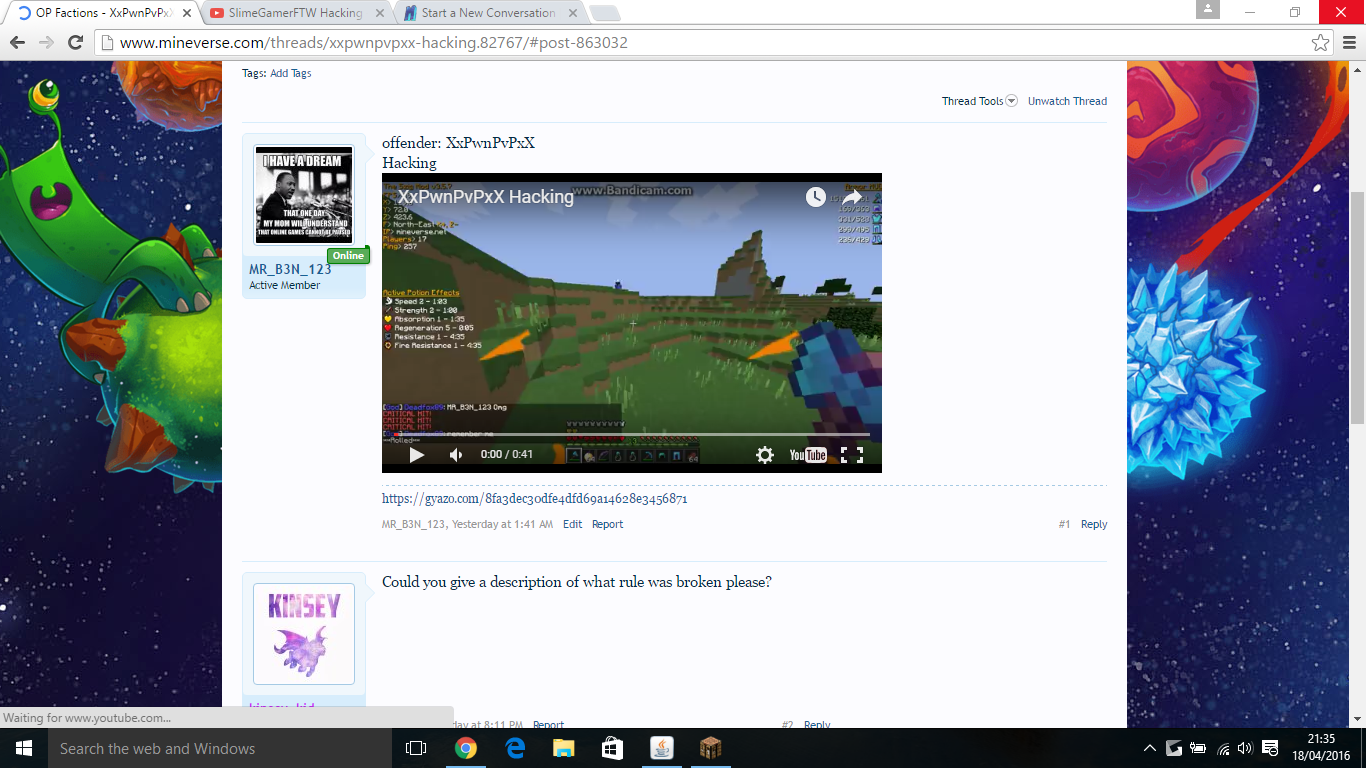The image size is (1366, 768).
Task: Click the Chrome taskbar icon
Action: (x=465, y=748)
